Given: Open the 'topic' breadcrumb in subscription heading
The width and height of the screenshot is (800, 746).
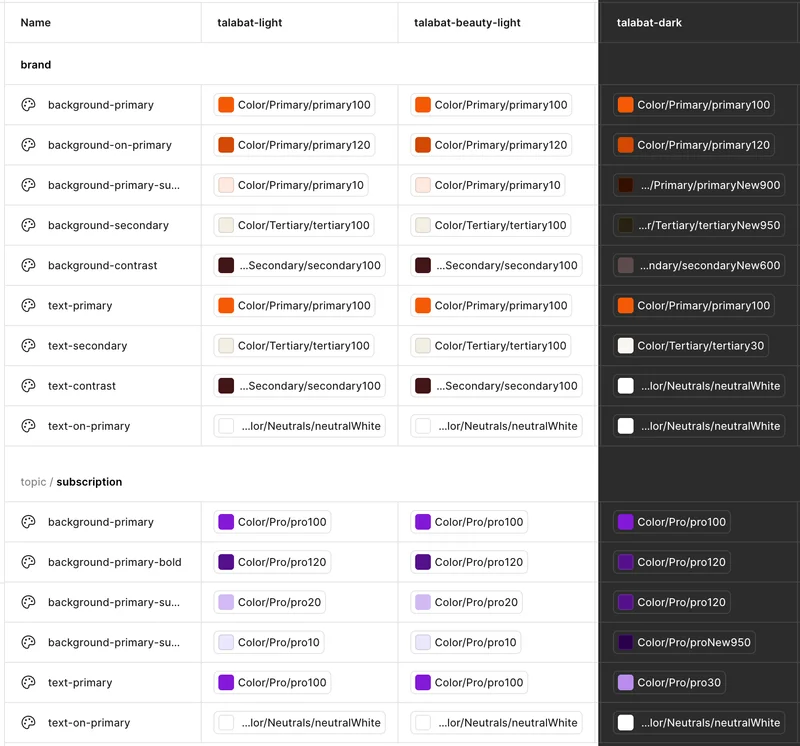Looking at the screenshot, I should coord(33,482).
